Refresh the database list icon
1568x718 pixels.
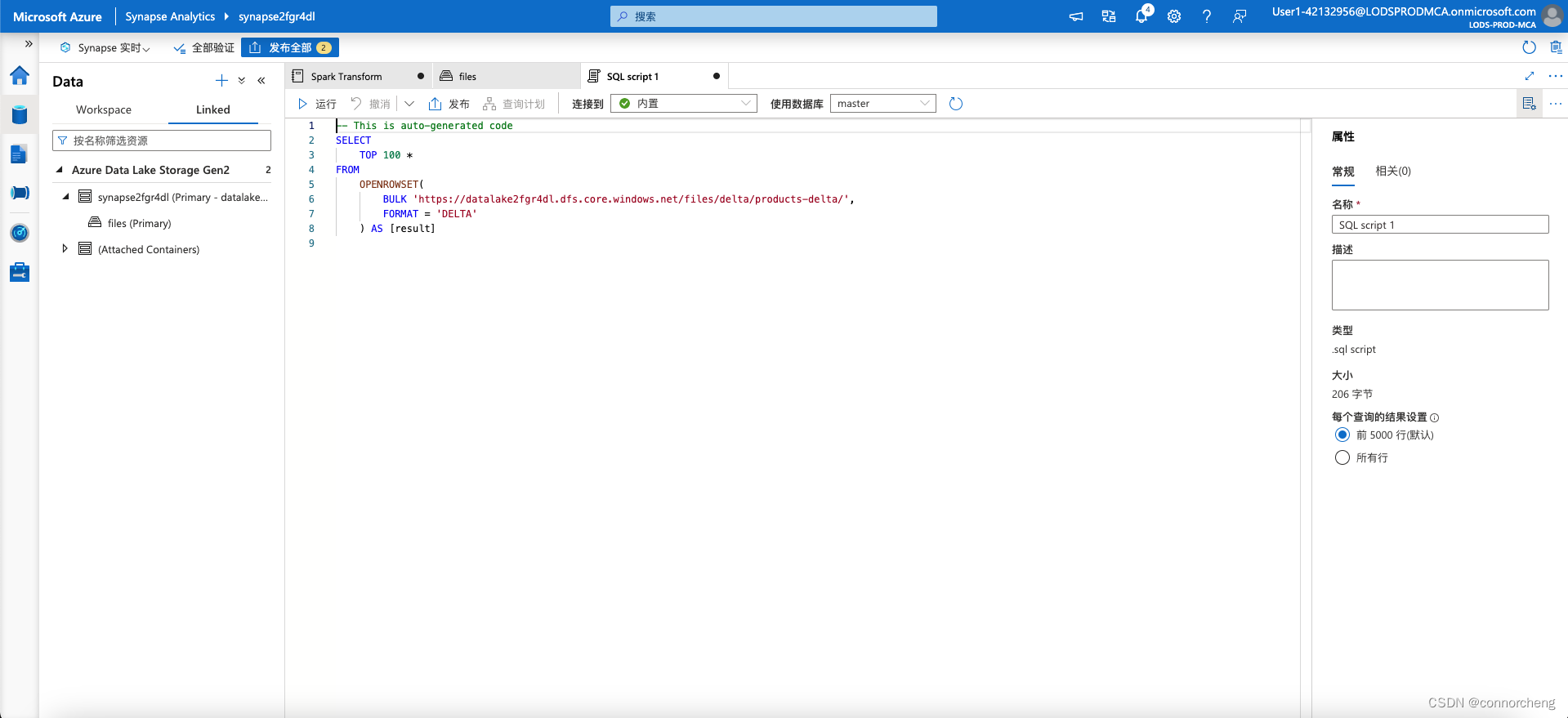point(956,104)
